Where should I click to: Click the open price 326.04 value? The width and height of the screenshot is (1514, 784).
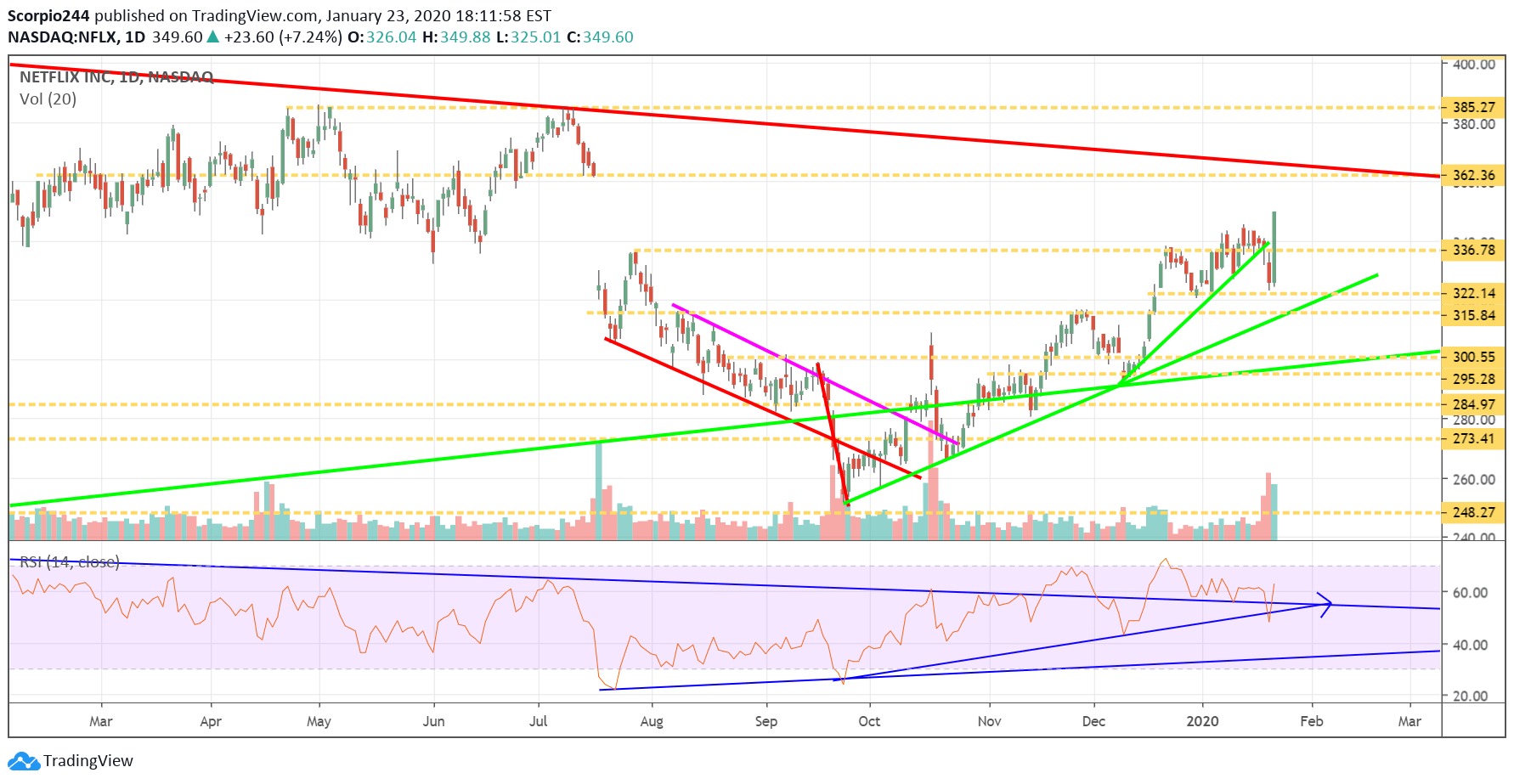coord(392,37)
